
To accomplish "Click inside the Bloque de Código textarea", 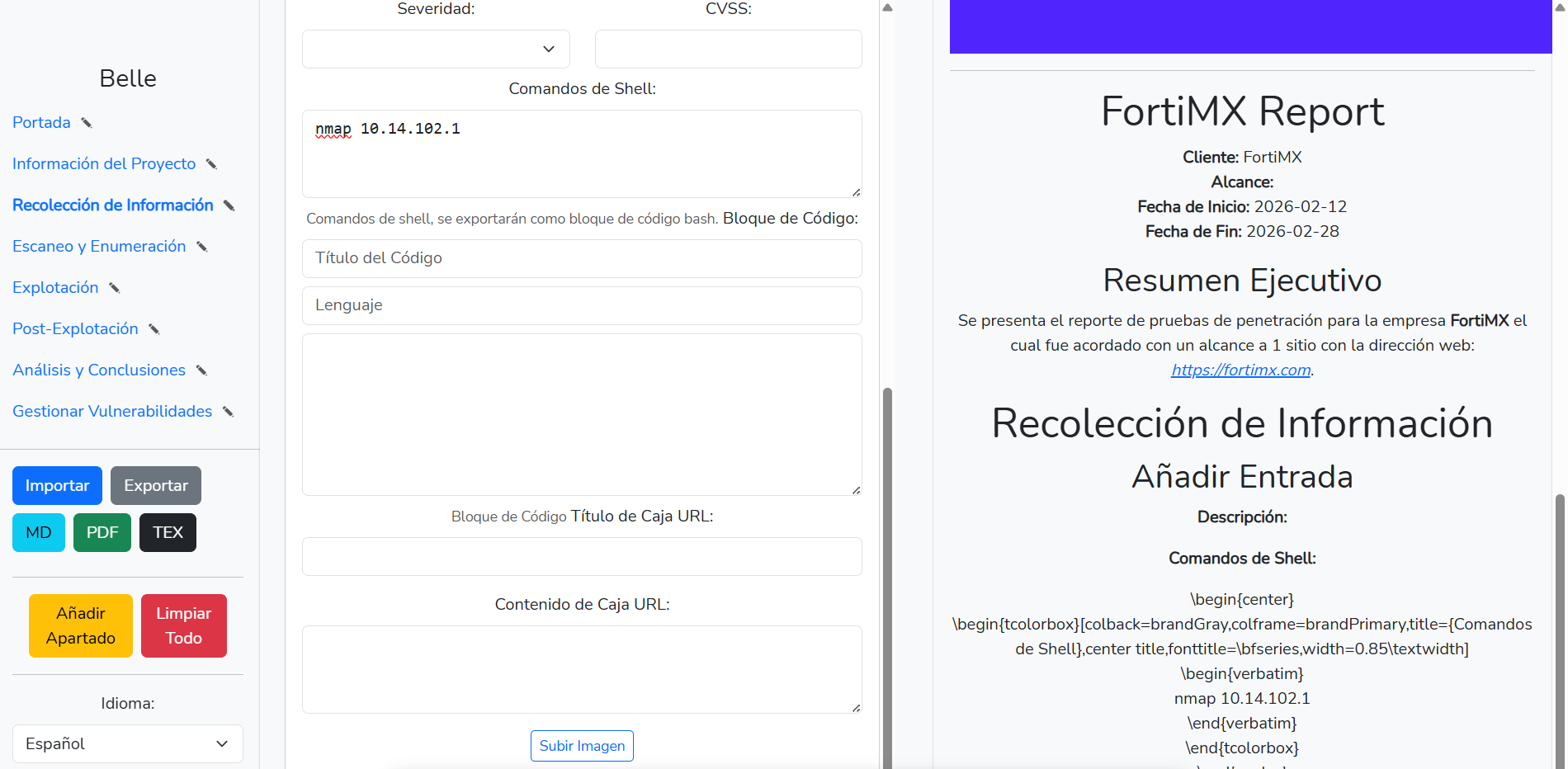I will pyautogui.click(x=582, y=414).
